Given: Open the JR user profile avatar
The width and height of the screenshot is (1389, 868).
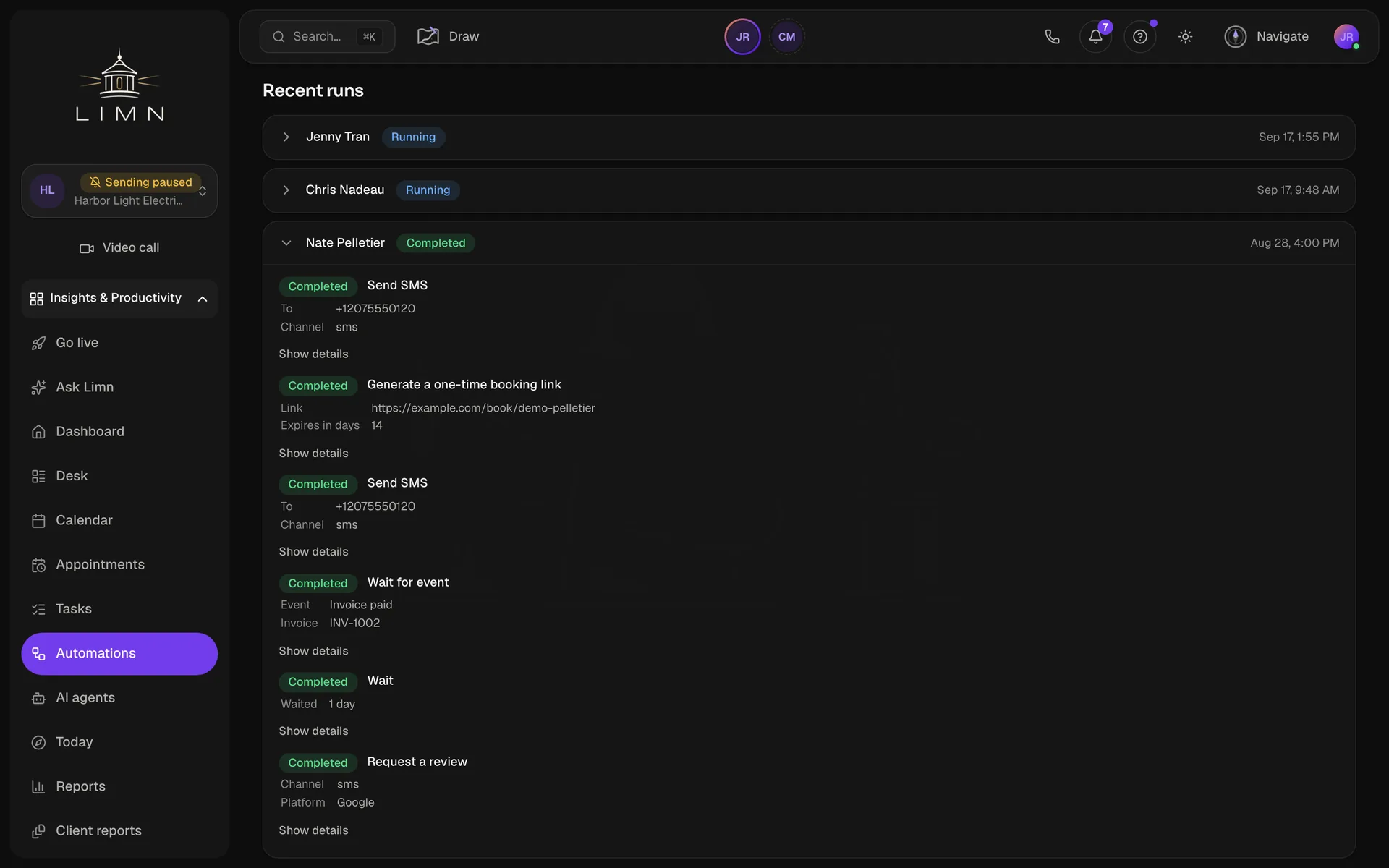Looking at the screenshot, I should click(1346, 36).
